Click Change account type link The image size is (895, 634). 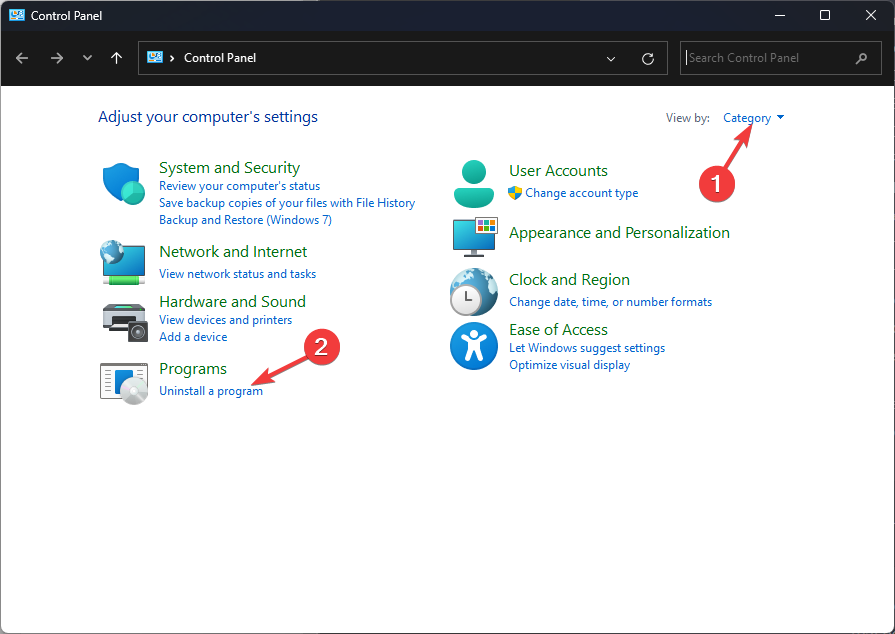[582, 193]
